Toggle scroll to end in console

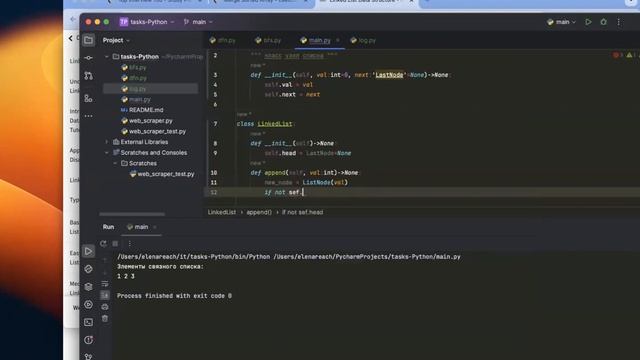(105, 295)
